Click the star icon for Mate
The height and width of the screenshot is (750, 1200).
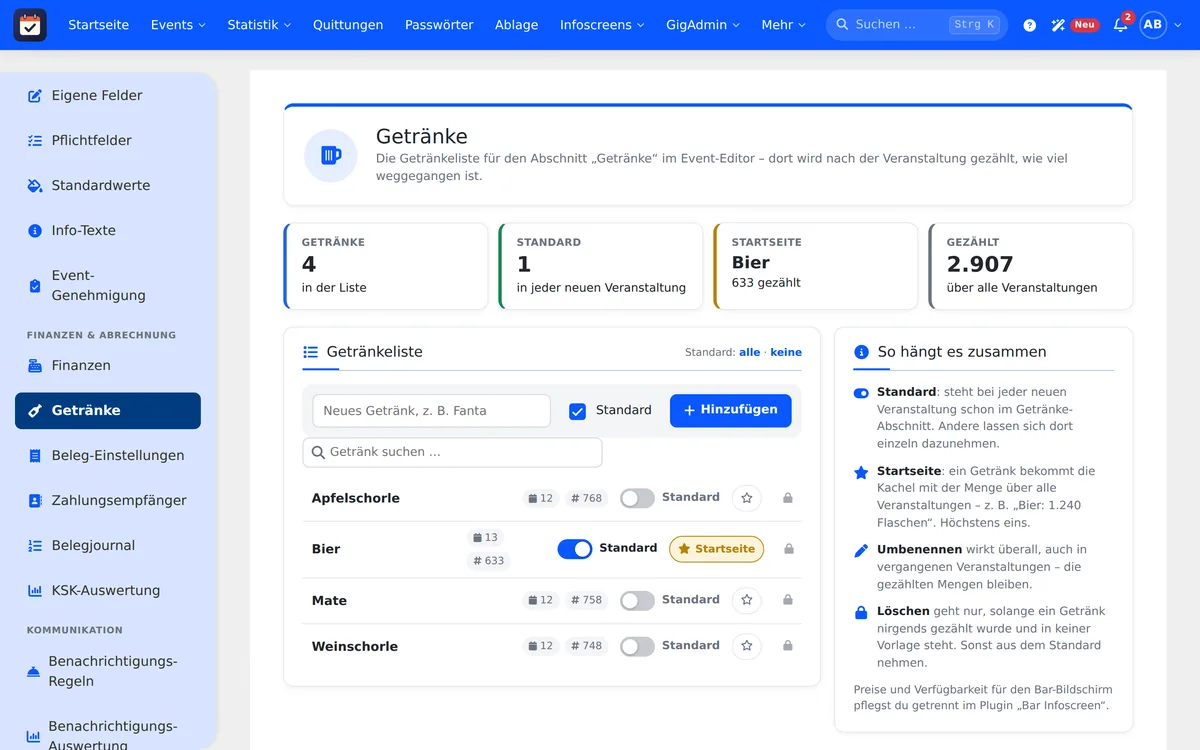pos(747,600)
